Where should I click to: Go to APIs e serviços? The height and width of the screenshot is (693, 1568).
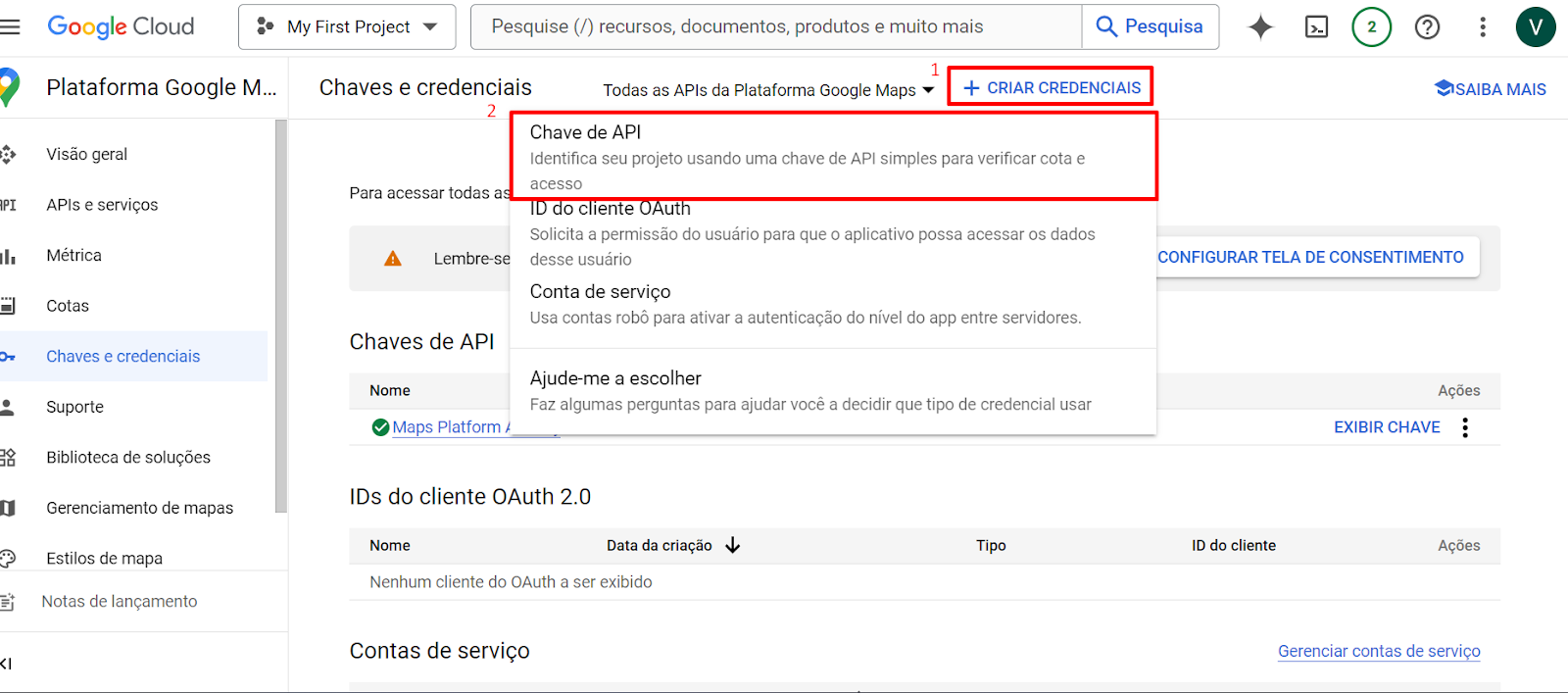click(x=102, y=205)
